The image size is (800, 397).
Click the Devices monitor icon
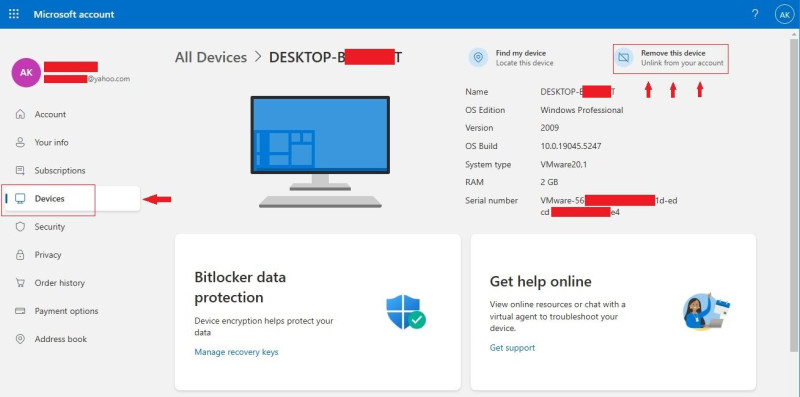point(20,198)
